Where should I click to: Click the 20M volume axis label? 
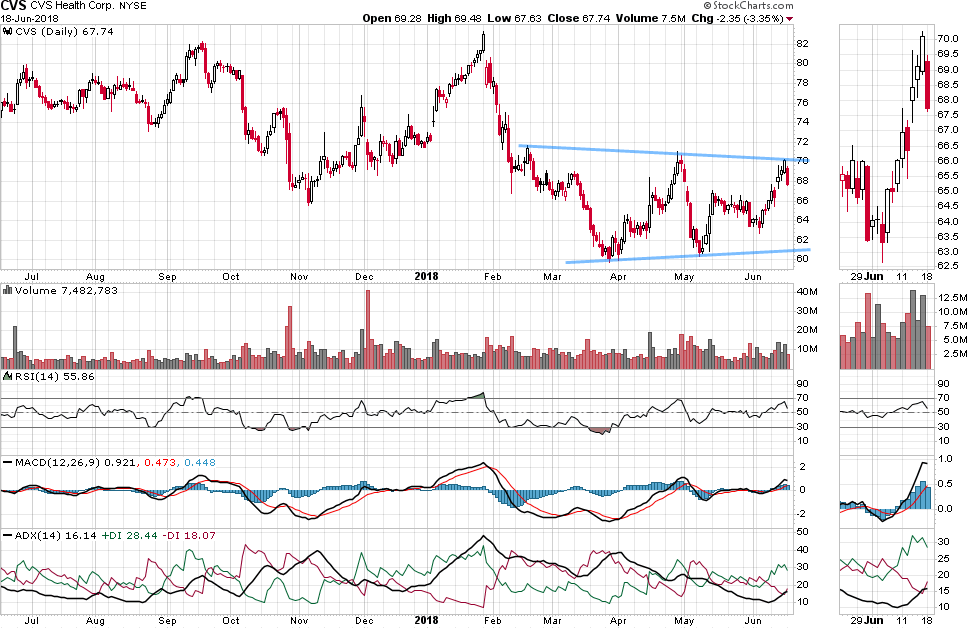(807, 329)
